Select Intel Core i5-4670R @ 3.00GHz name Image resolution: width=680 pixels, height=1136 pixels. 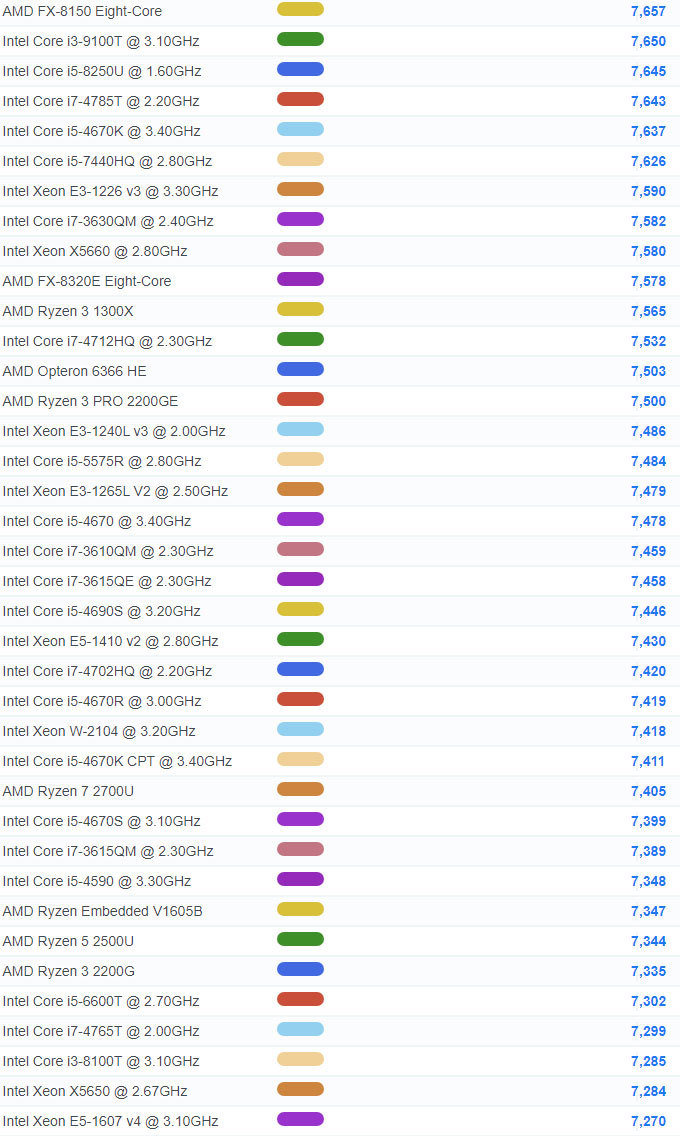pyautogui.click(x=102, y=701)
